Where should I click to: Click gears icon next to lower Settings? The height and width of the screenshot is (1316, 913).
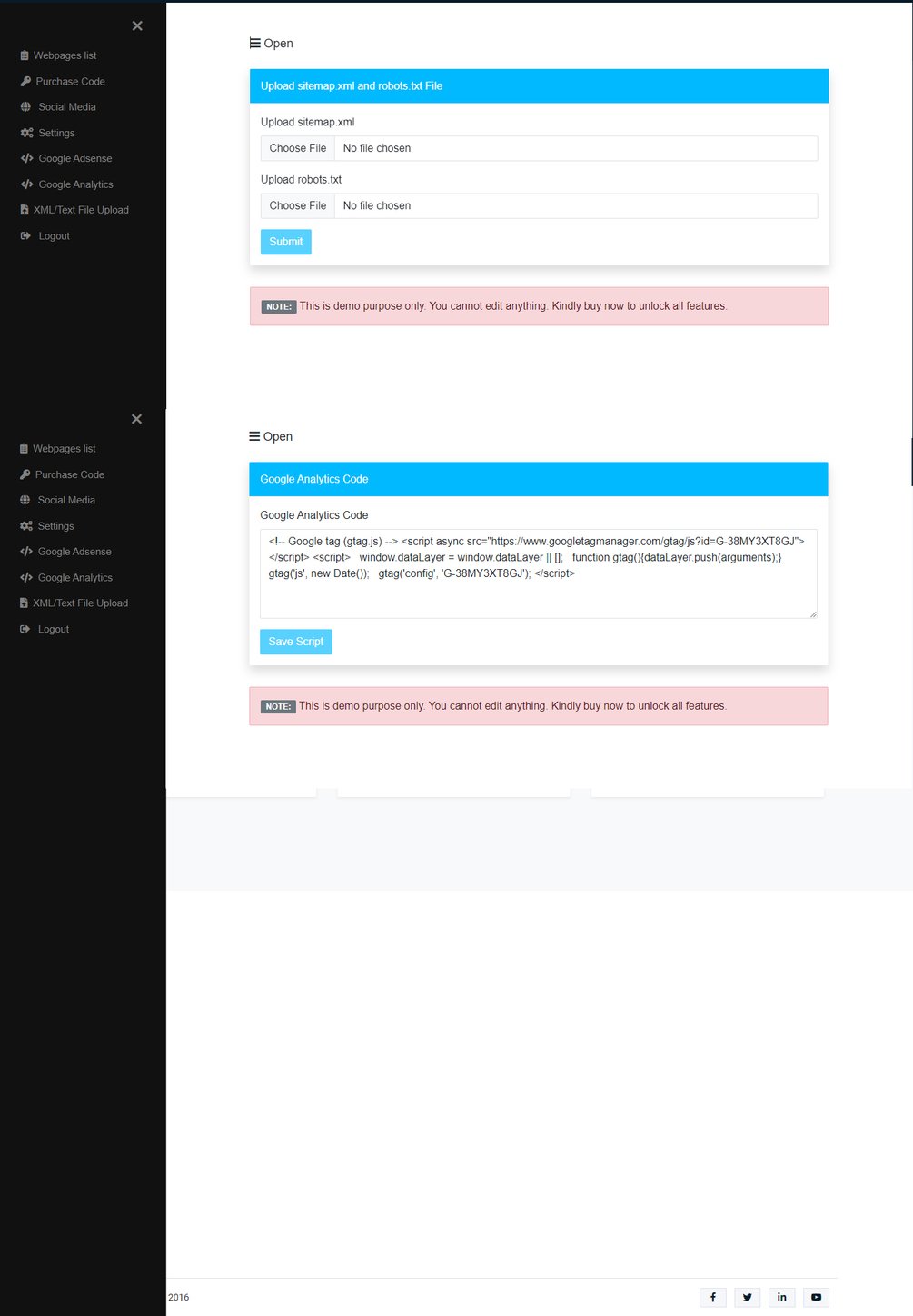[25, 526]
